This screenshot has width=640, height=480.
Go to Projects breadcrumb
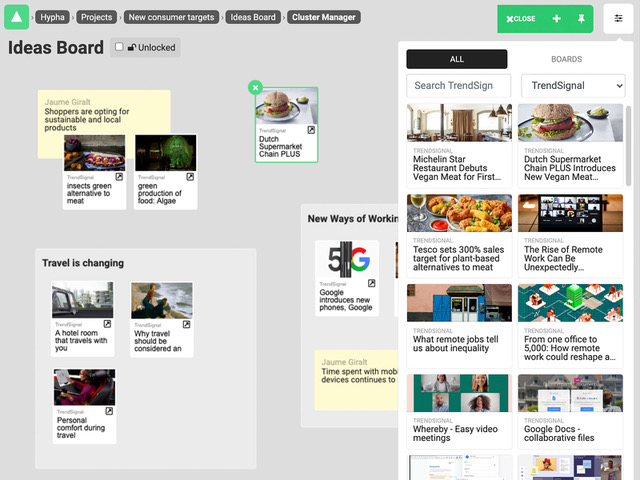[x=96, y=17]
